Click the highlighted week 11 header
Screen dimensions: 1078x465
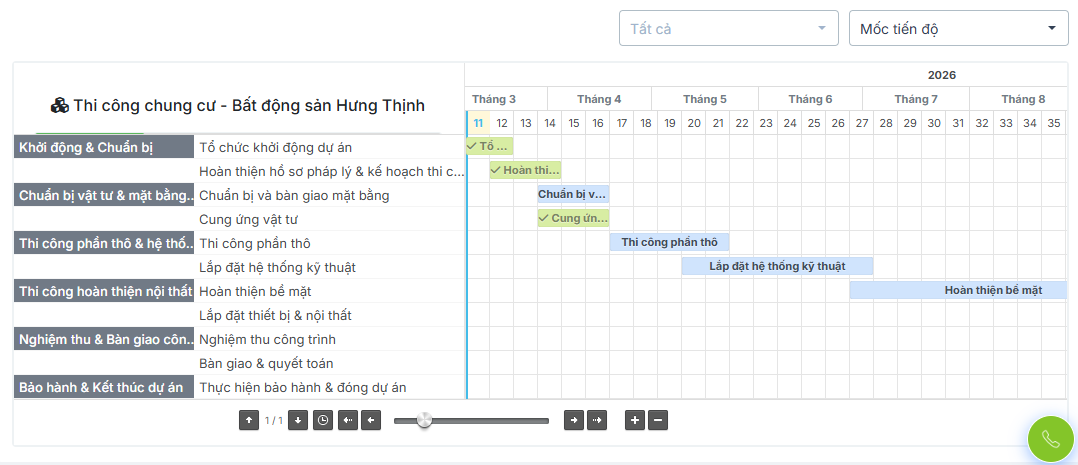point(478,123)
